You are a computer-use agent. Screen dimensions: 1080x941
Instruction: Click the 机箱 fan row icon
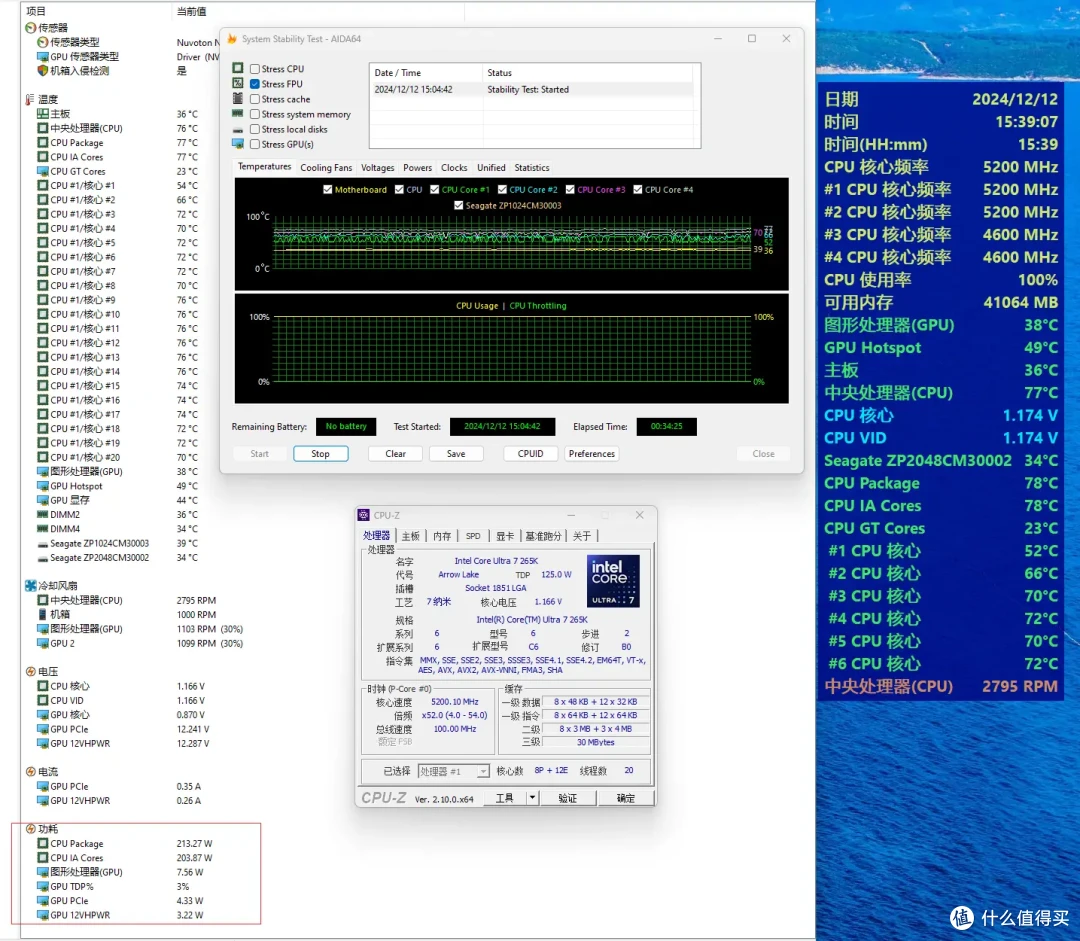(43, 614)
